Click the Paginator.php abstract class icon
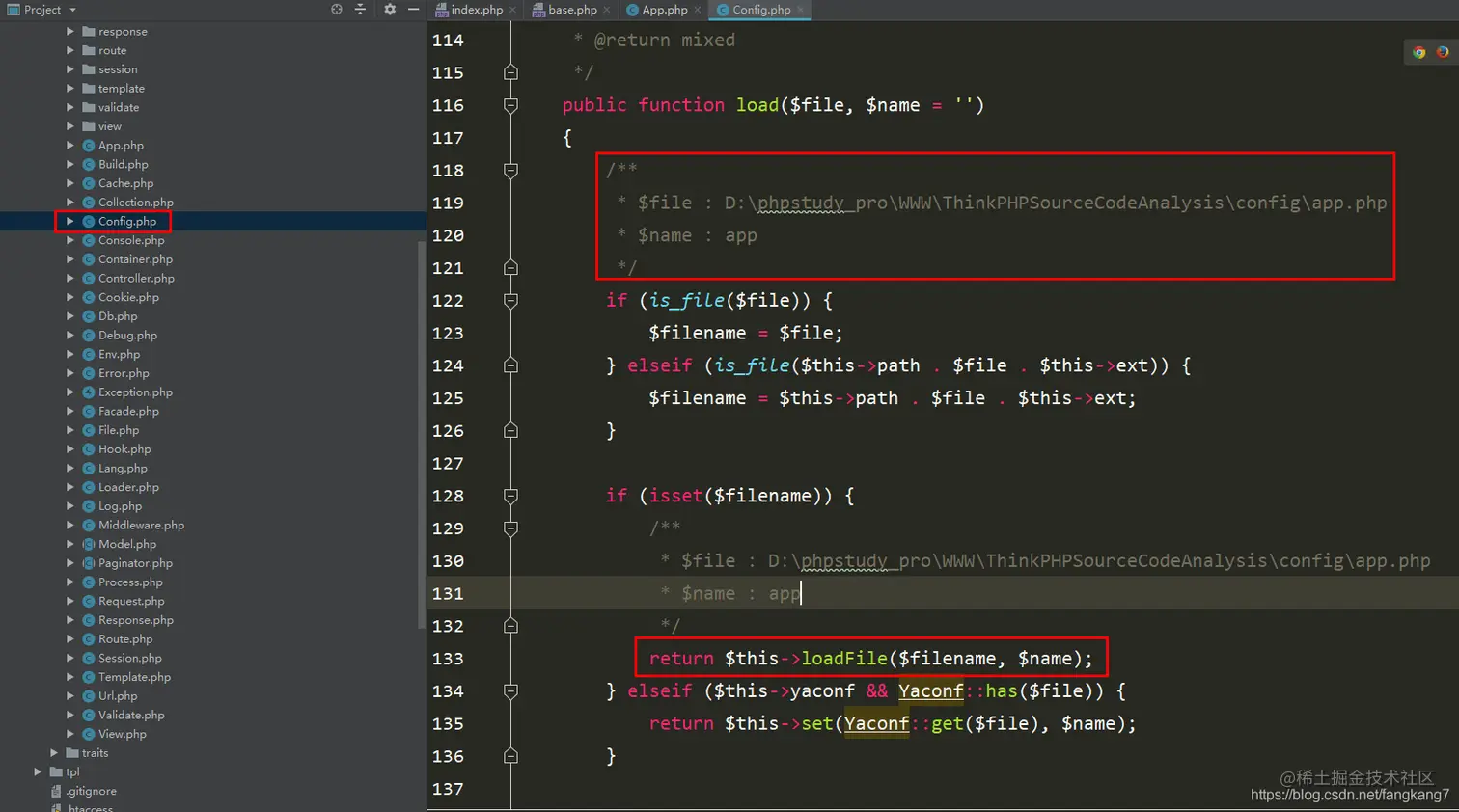This screenshot has width=1459, height=812. tap(89, 563)
